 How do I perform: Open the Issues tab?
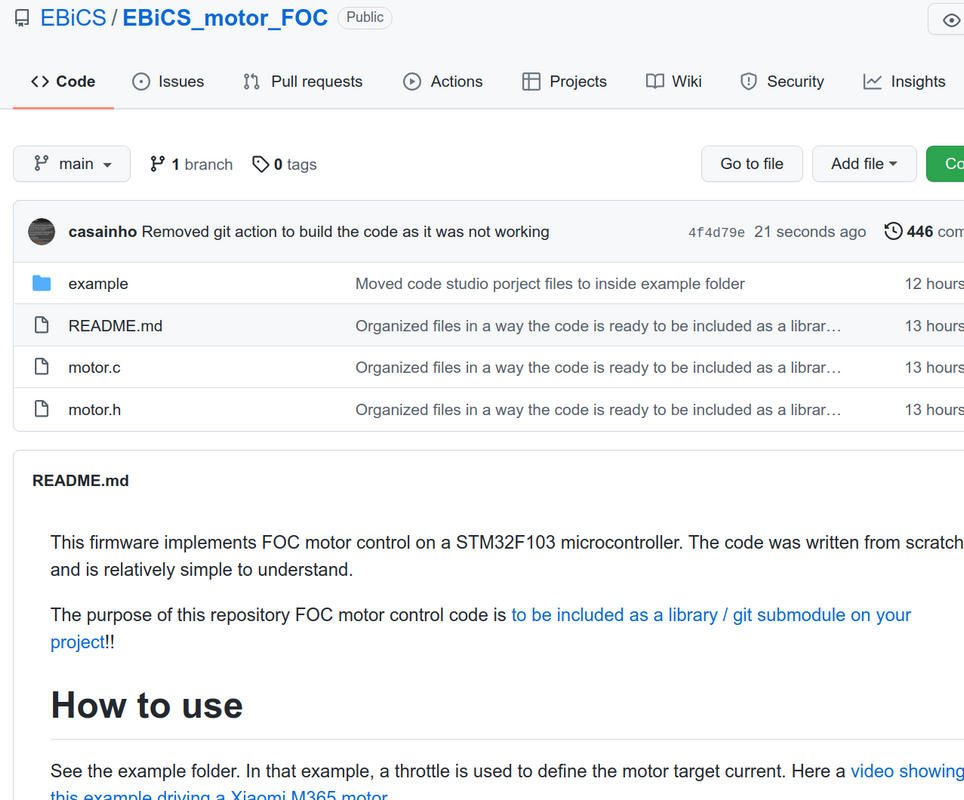pos(168,81)
